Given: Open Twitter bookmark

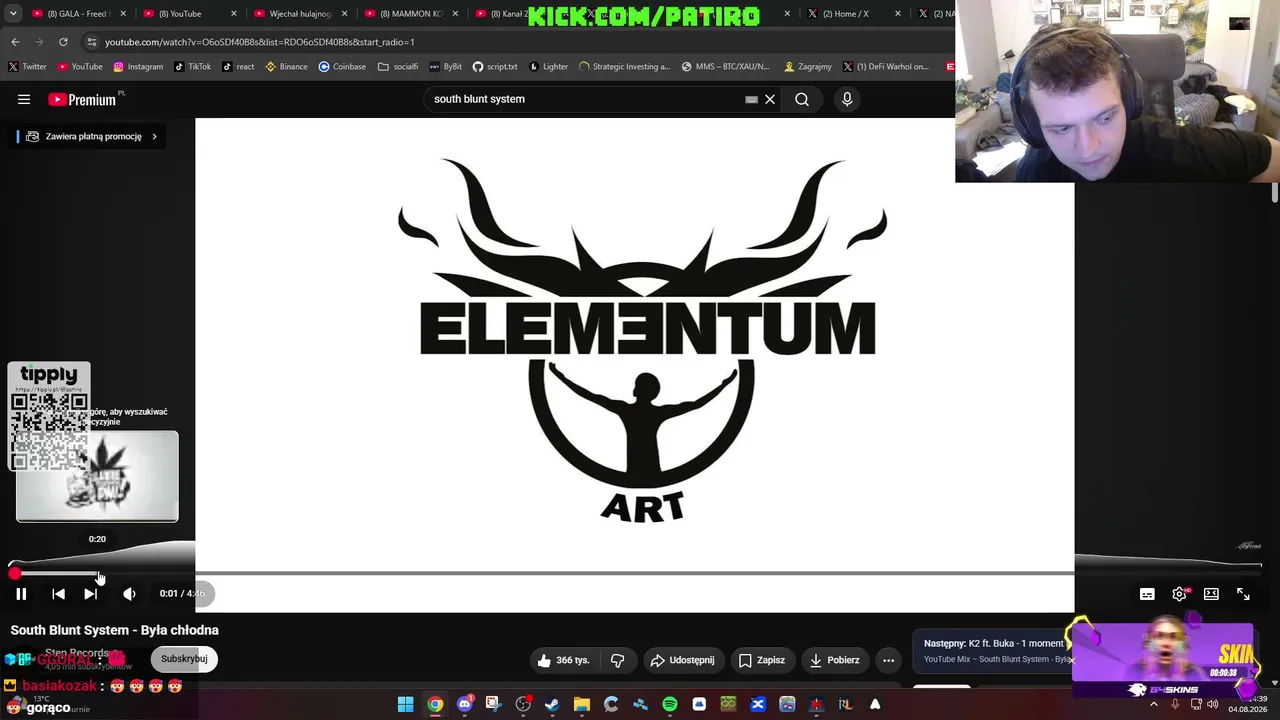Looking at the screenshot, I should (28, 67).
